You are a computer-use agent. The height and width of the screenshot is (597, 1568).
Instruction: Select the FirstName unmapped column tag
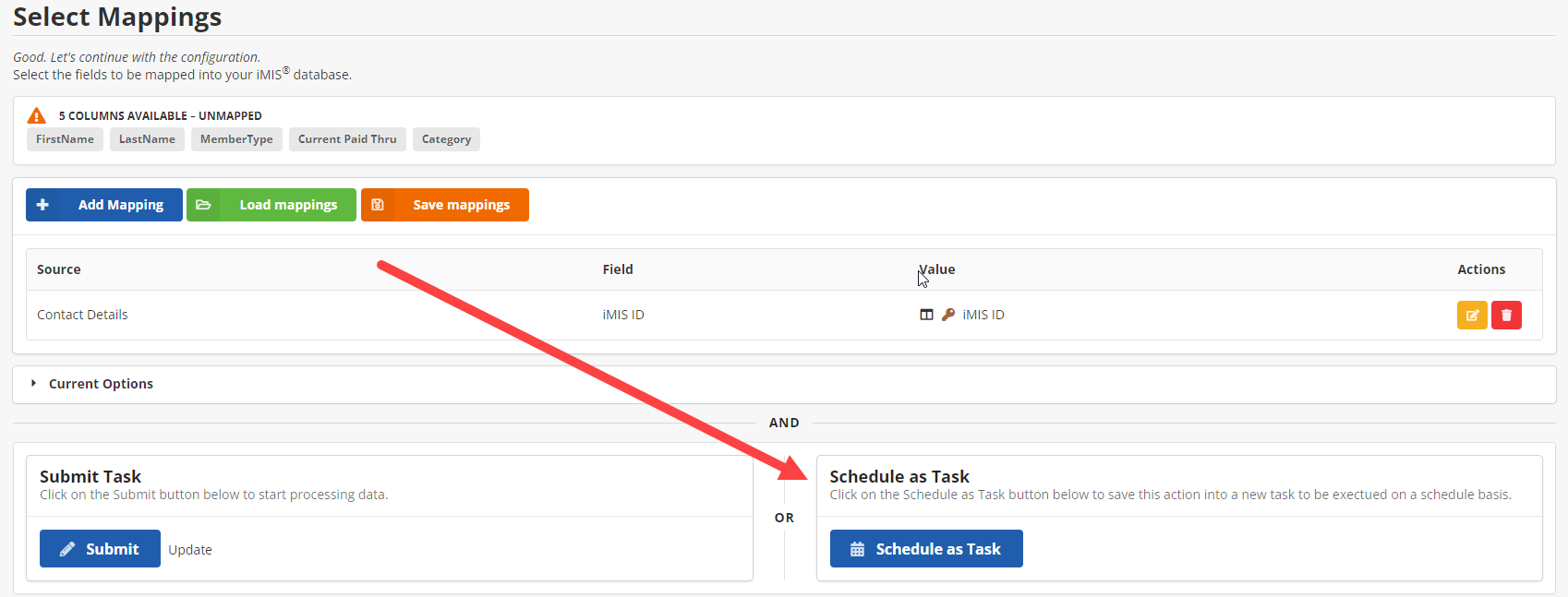click(65, 139)
